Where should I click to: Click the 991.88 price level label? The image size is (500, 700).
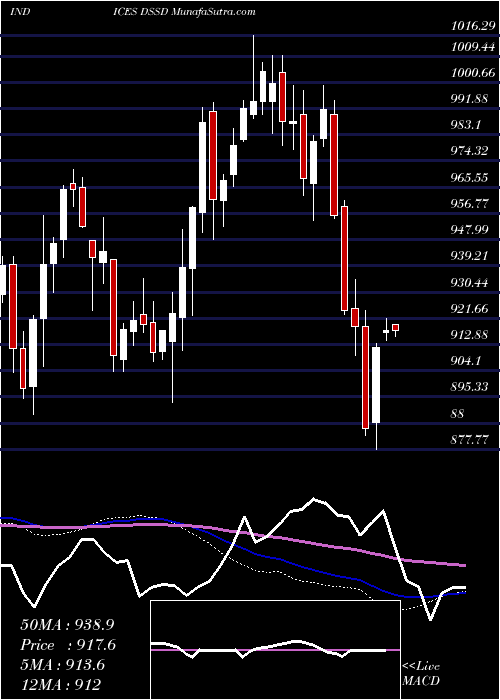(469, 99)
